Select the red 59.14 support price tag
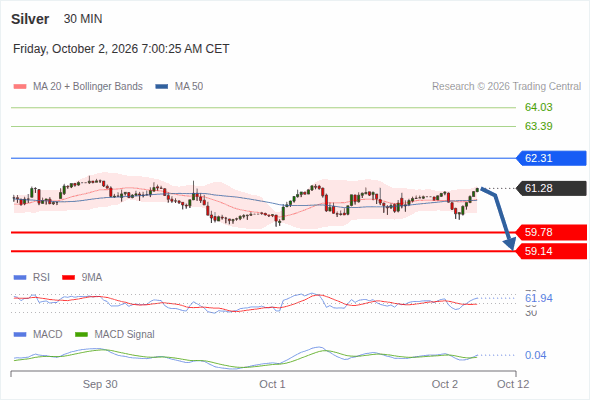 coord(551,251)
